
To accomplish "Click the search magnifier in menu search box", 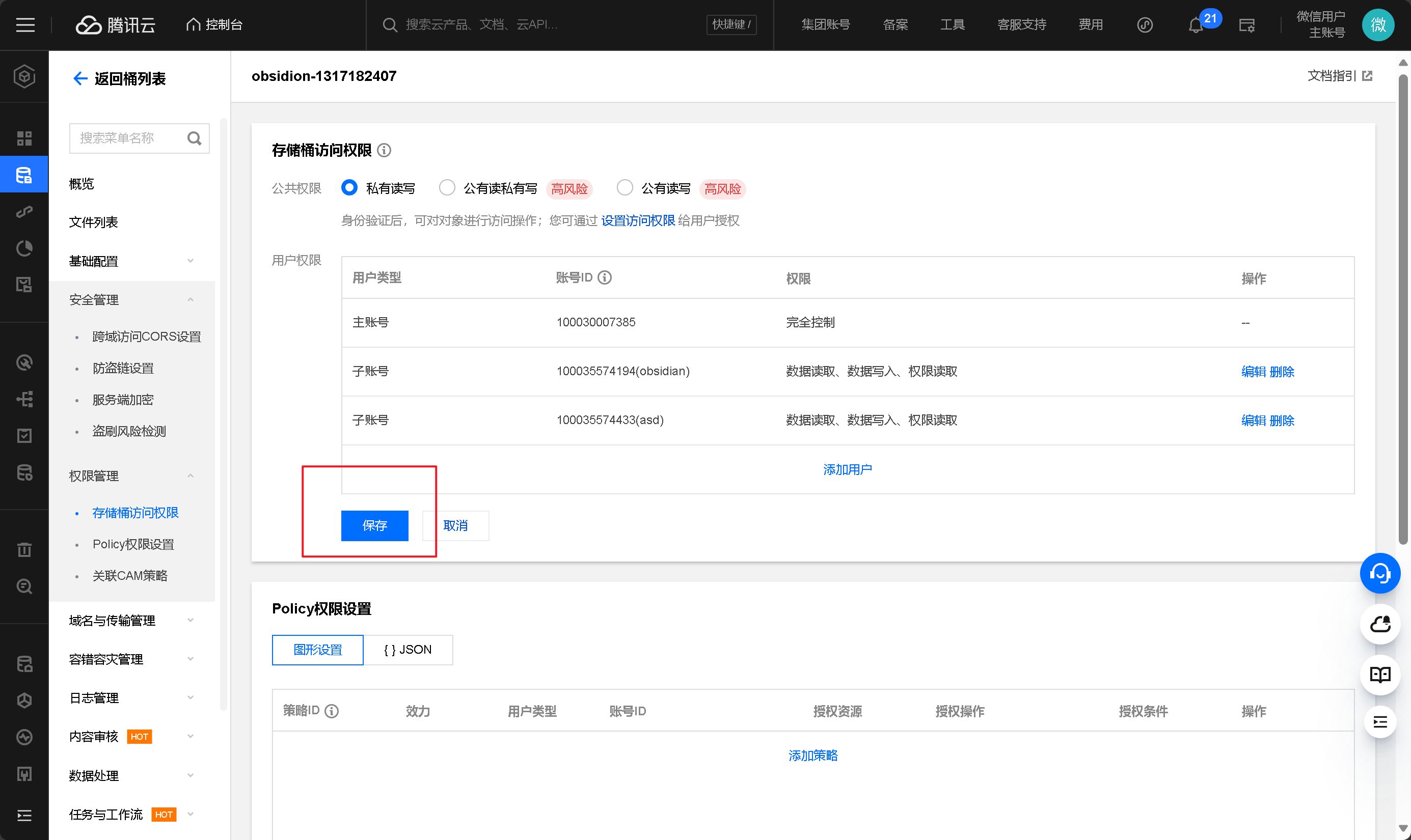I will (x=194, y=138).
